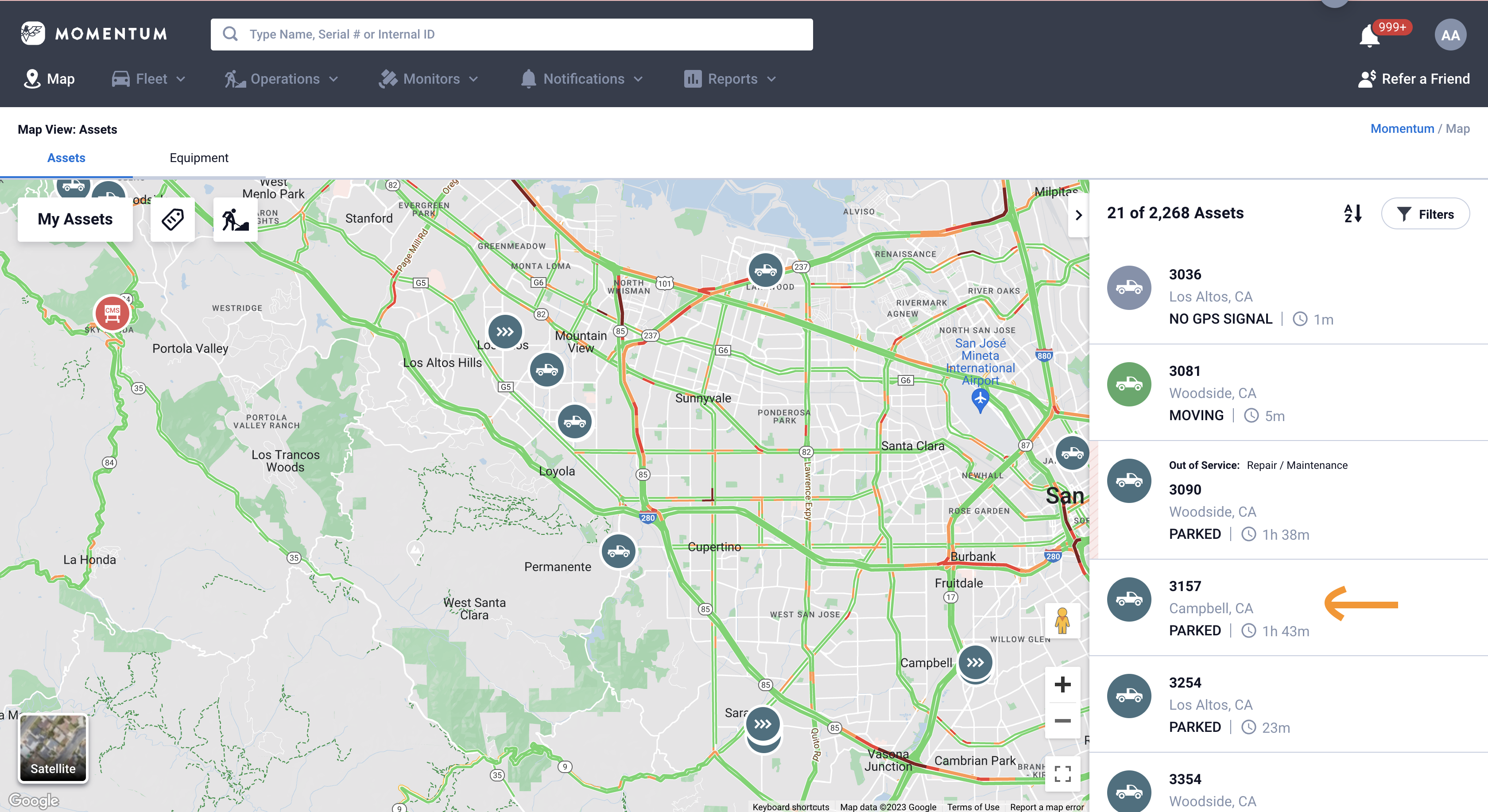
Task: Open the Filters panel
Action: pyautogui.click(x=1425, y=214)
